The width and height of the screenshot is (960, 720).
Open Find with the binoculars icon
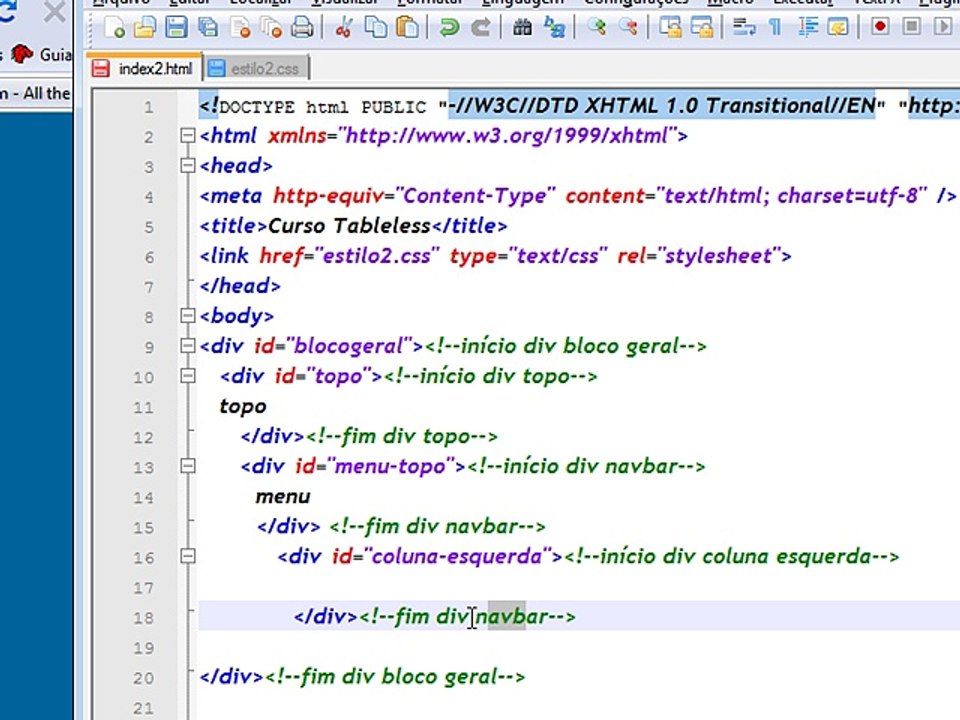click(x=522, y=27)
